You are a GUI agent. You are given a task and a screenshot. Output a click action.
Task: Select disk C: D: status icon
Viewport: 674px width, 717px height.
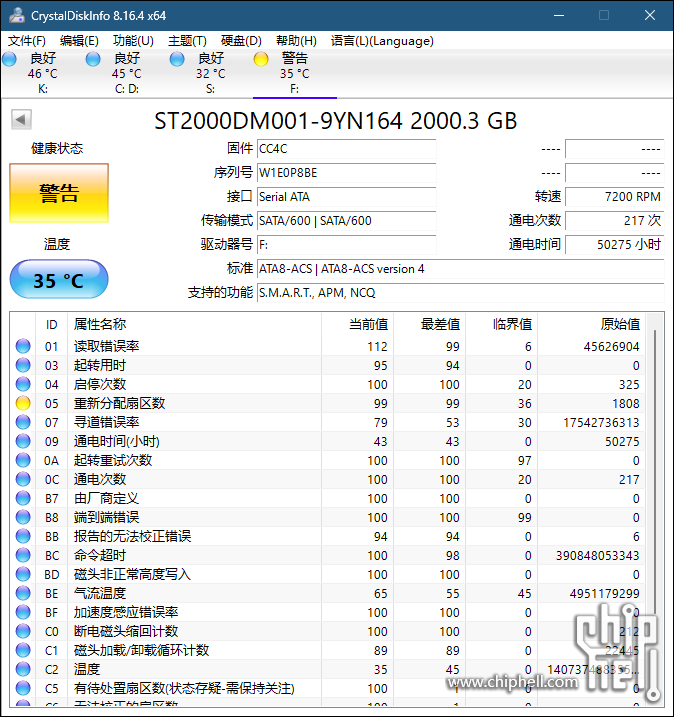[93, 59]
